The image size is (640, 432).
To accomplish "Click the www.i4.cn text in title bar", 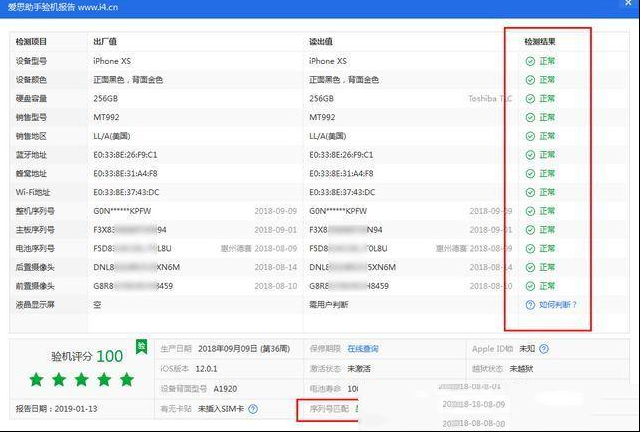I will [x=98, y=7].
